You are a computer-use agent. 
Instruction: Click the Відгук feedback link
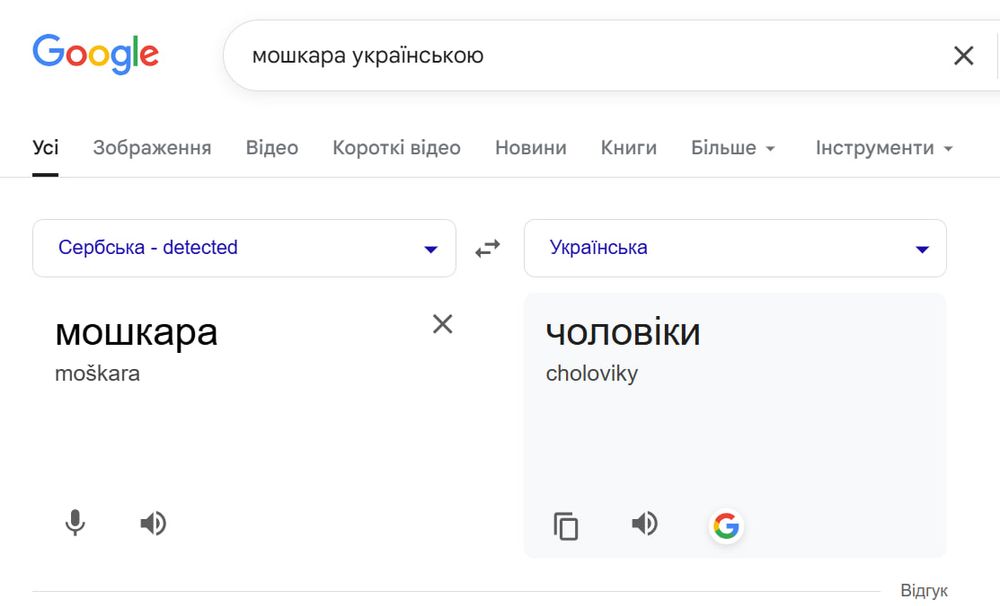pyautogui.click(x=924, y=590)
